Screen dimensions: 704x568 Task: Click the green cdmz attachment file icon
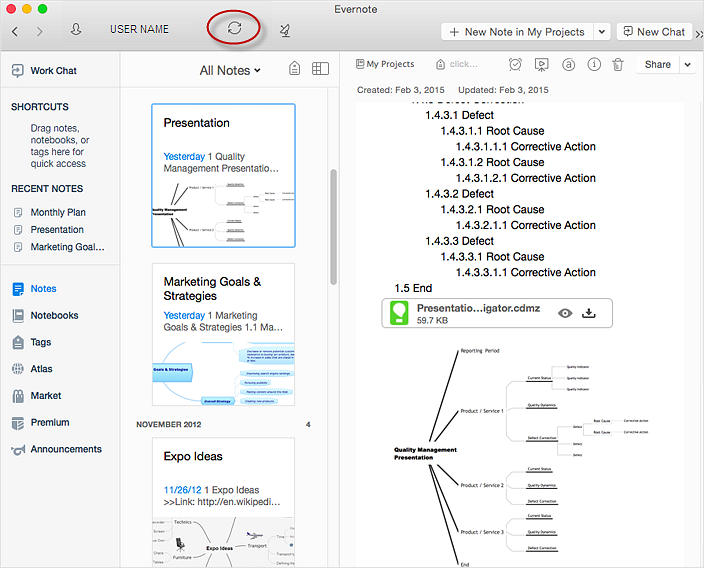pos(399,313)
